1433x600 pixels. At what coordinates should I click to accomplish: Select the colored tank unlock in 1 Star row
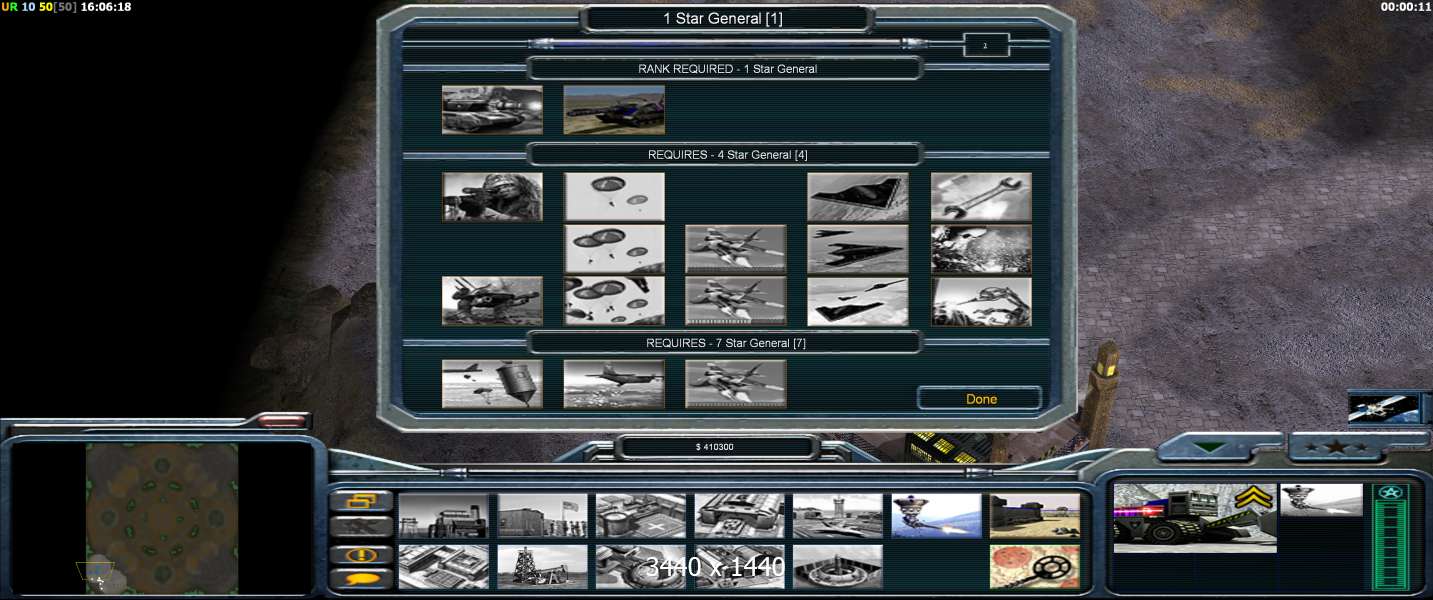coord(613,109)
